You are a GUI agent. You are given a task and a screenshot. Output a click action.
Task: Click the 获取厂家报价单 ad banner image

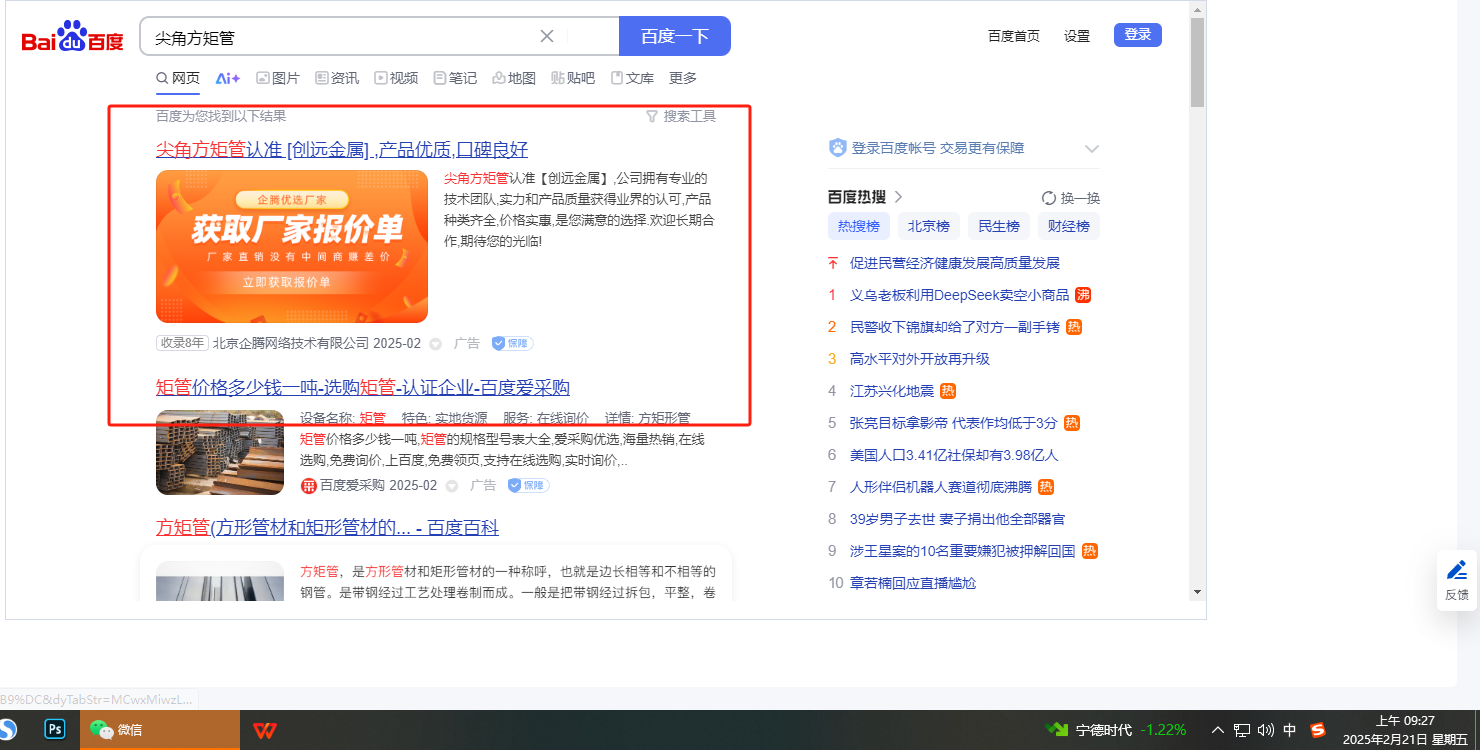coord(292,246)
